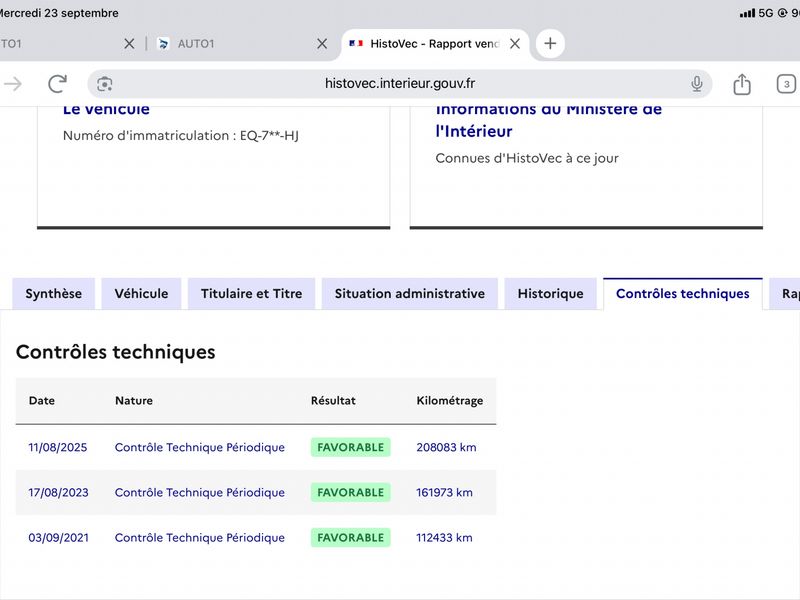This screenshot has width=800, height=600.
Task: Tap the forward navigation arrow
Action: pyautogui.click(x=13, y=84)
